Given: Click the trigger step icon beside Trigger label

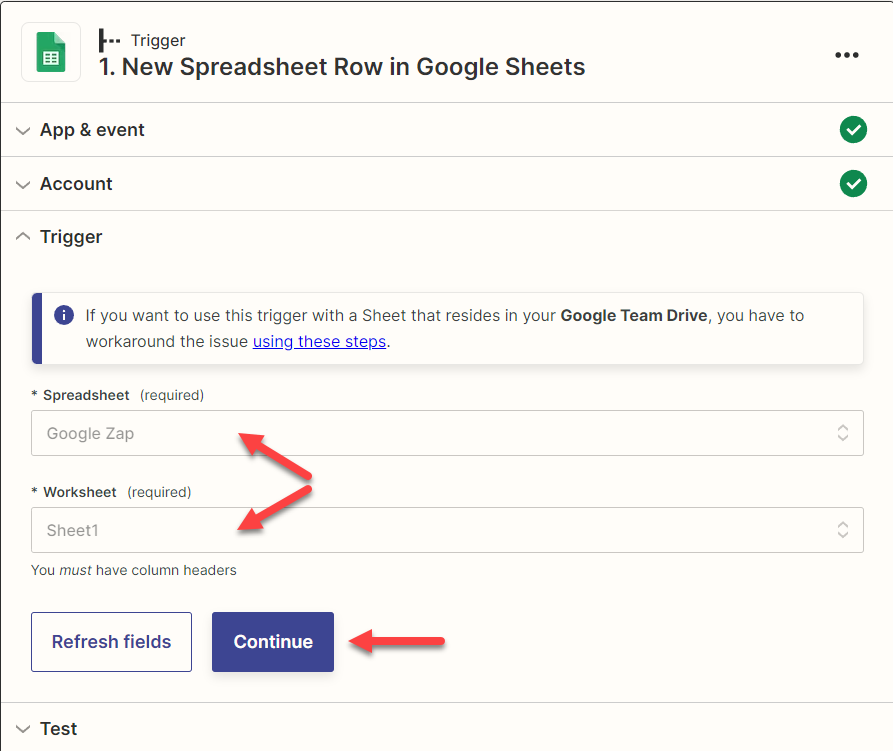Looking at the screenshot, I should [x=109, y=40].
